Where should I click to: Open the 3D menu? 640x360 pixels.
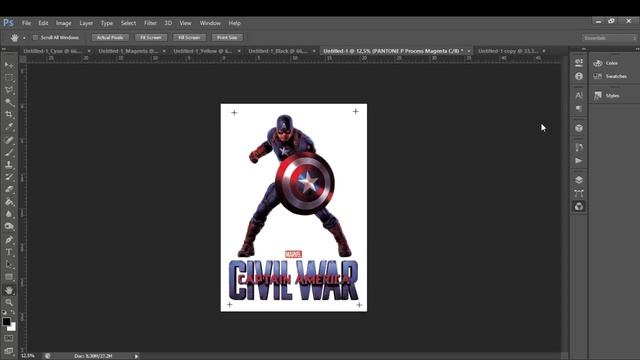tap(168, 23)
